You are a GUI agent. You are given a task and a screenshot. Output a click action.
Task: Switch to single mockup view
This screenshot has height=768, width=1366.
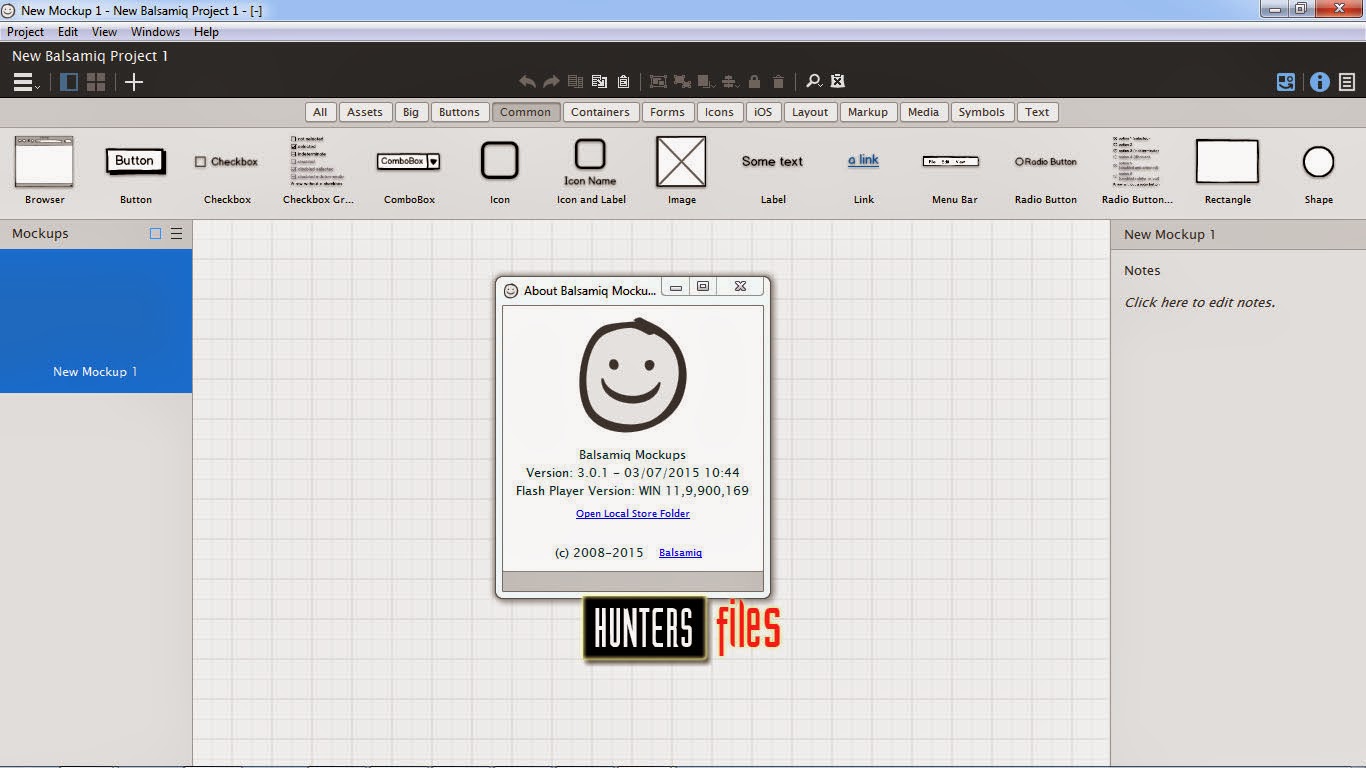[x=69, y=82]
